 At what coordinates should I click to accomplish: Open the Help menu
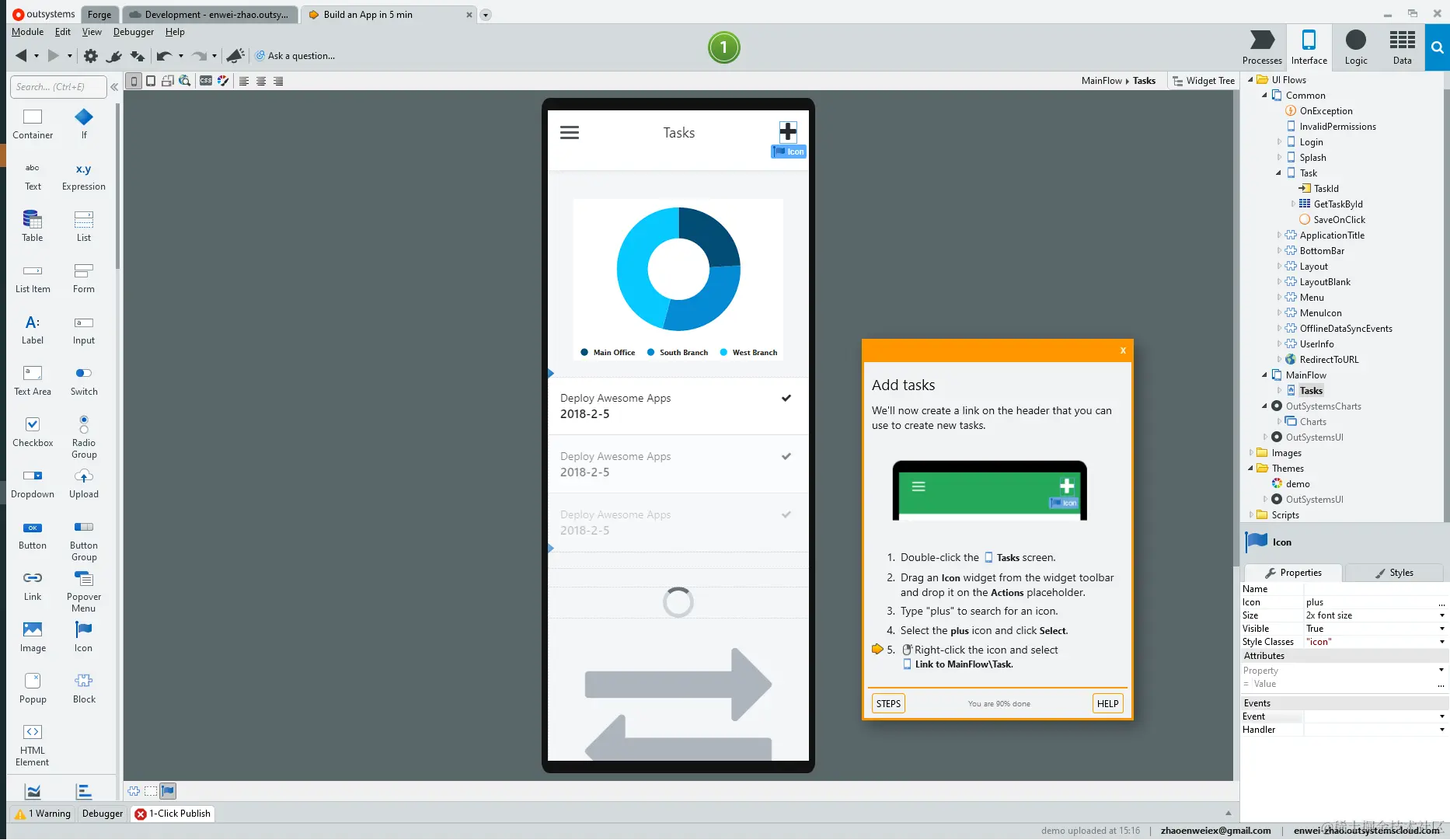pos(175,32)
